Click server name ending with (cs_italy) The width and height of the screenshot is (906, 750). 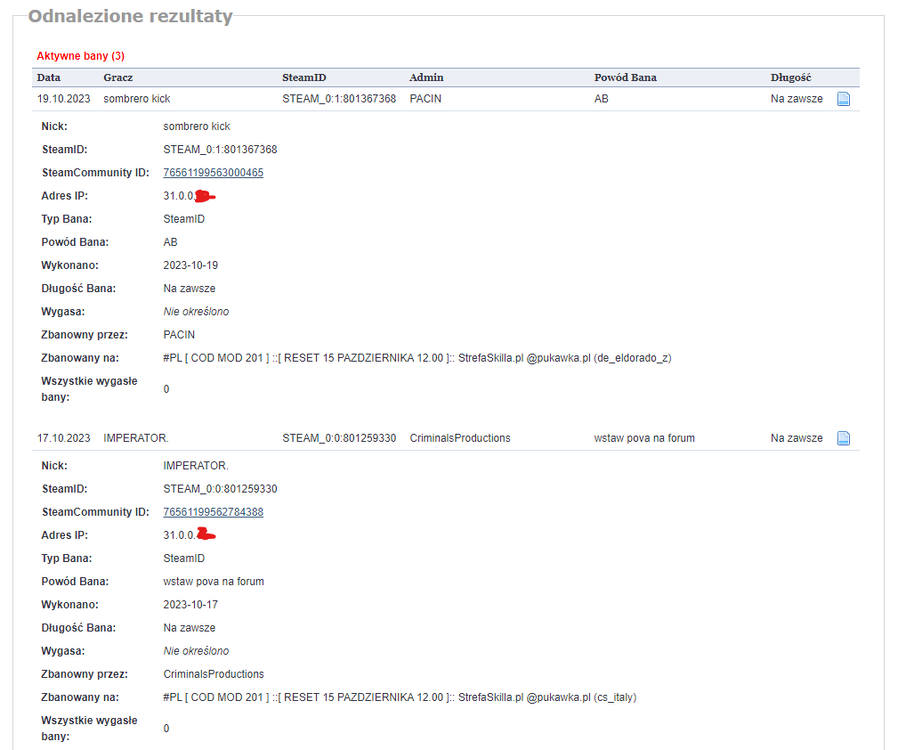[x=400, y=697]
